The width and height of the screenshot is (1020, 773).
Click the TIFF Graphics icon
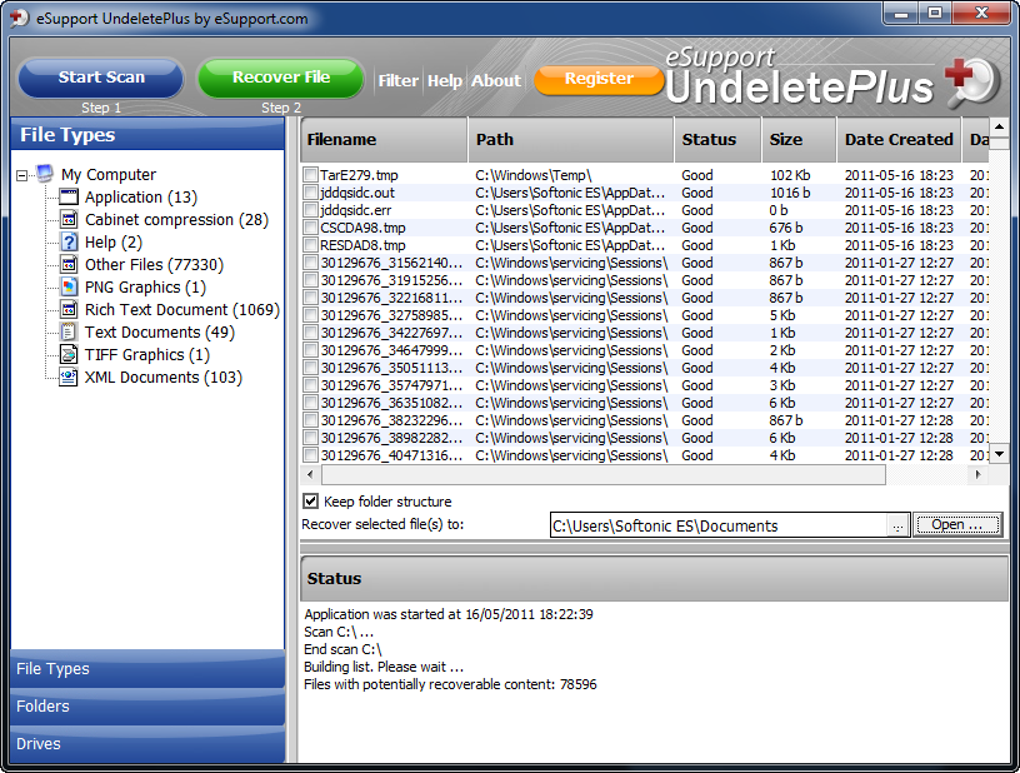tap(68, 355)
